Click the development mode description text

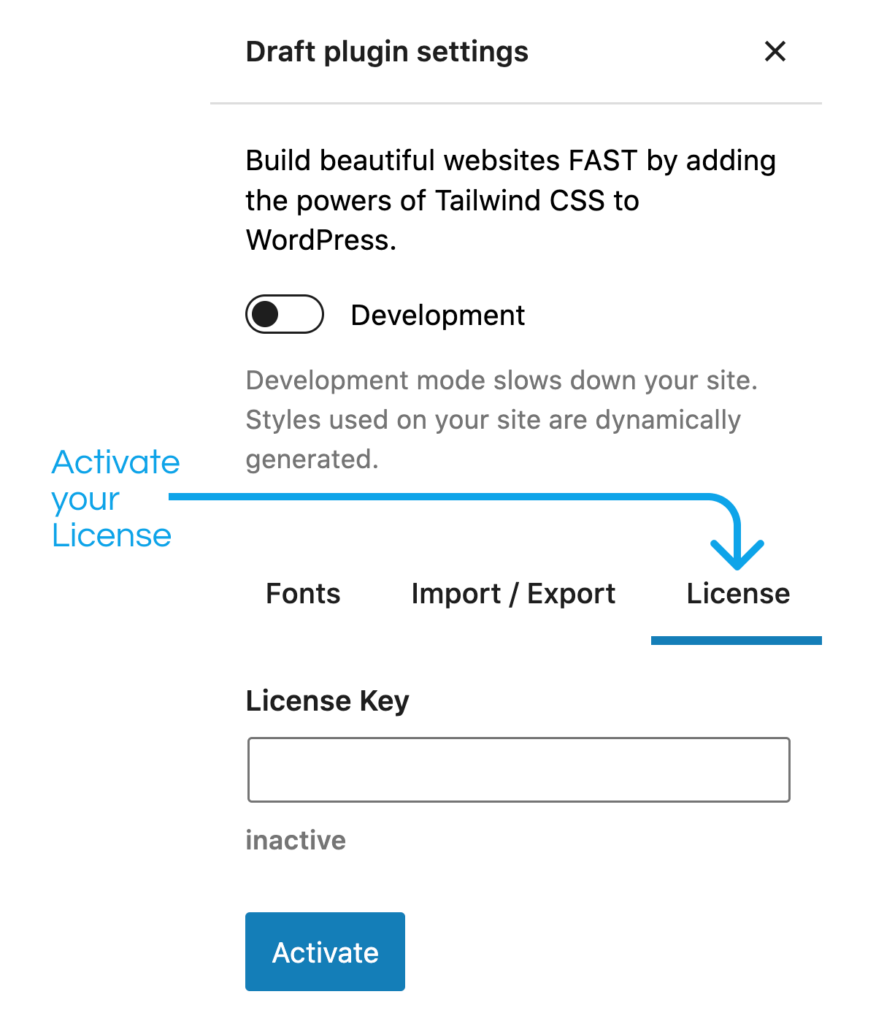pos(499,419)
